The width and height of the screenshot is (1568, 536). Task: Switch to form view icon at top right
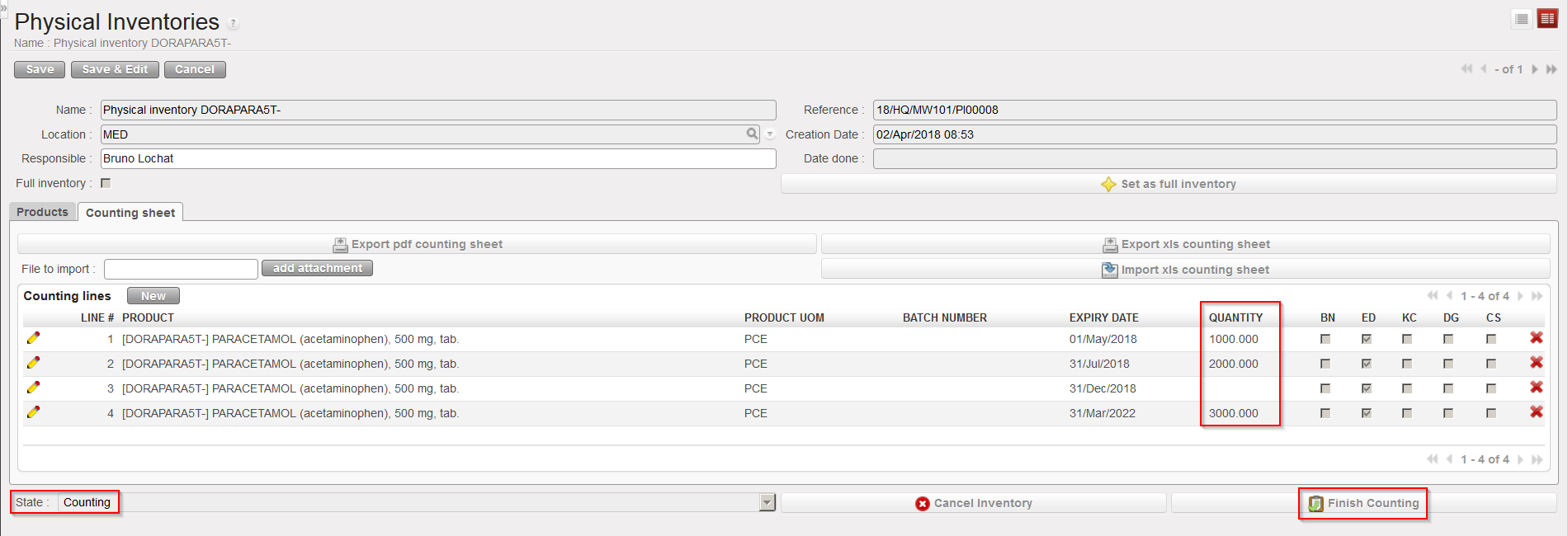(x=1547, y=19)
